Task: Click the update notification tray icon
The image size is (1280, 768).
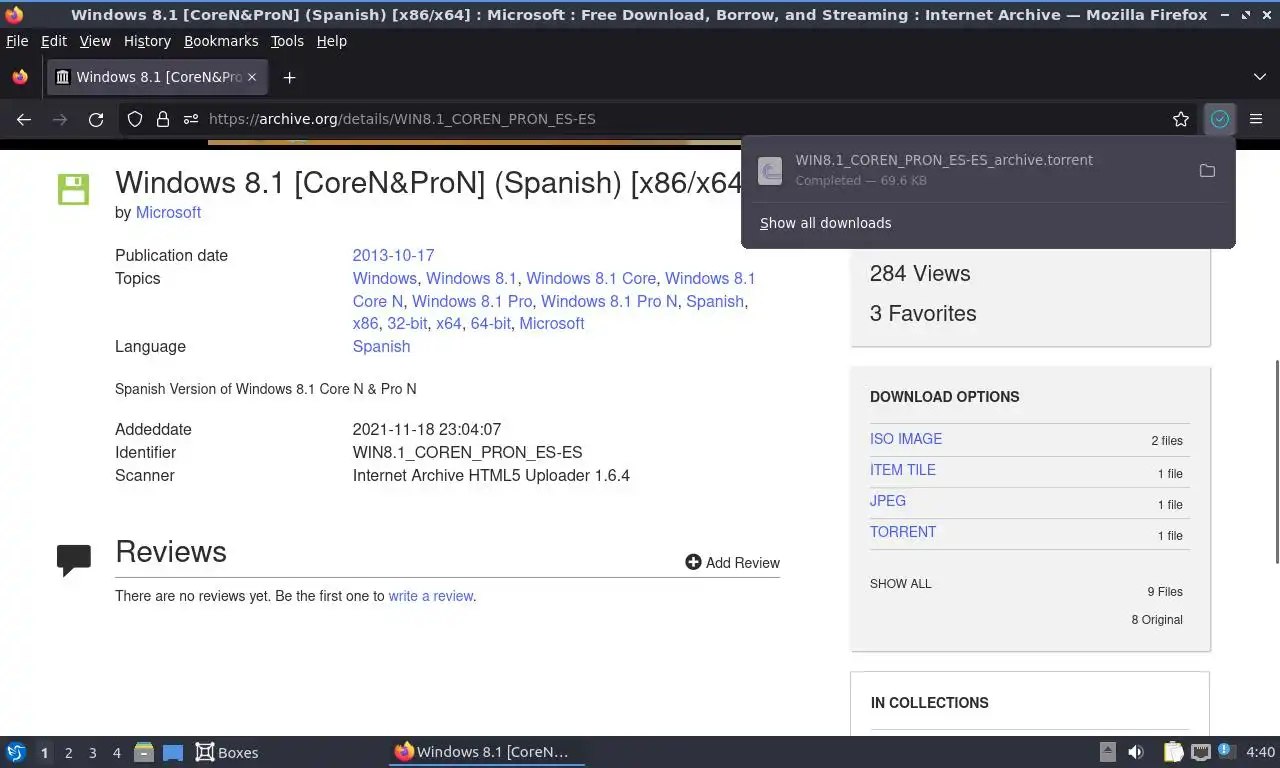Action: coord(1225,751)
